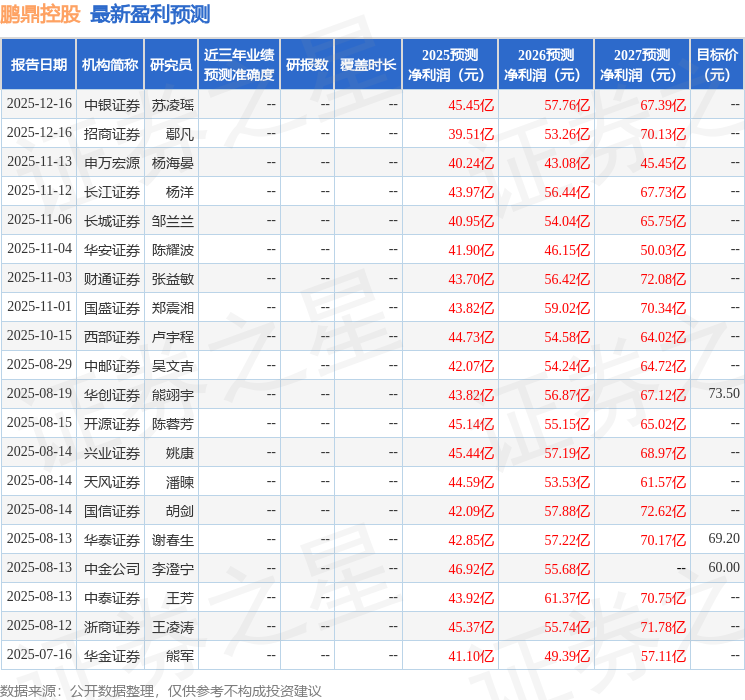Select the 财通证券 institution cell

[112, 279]
